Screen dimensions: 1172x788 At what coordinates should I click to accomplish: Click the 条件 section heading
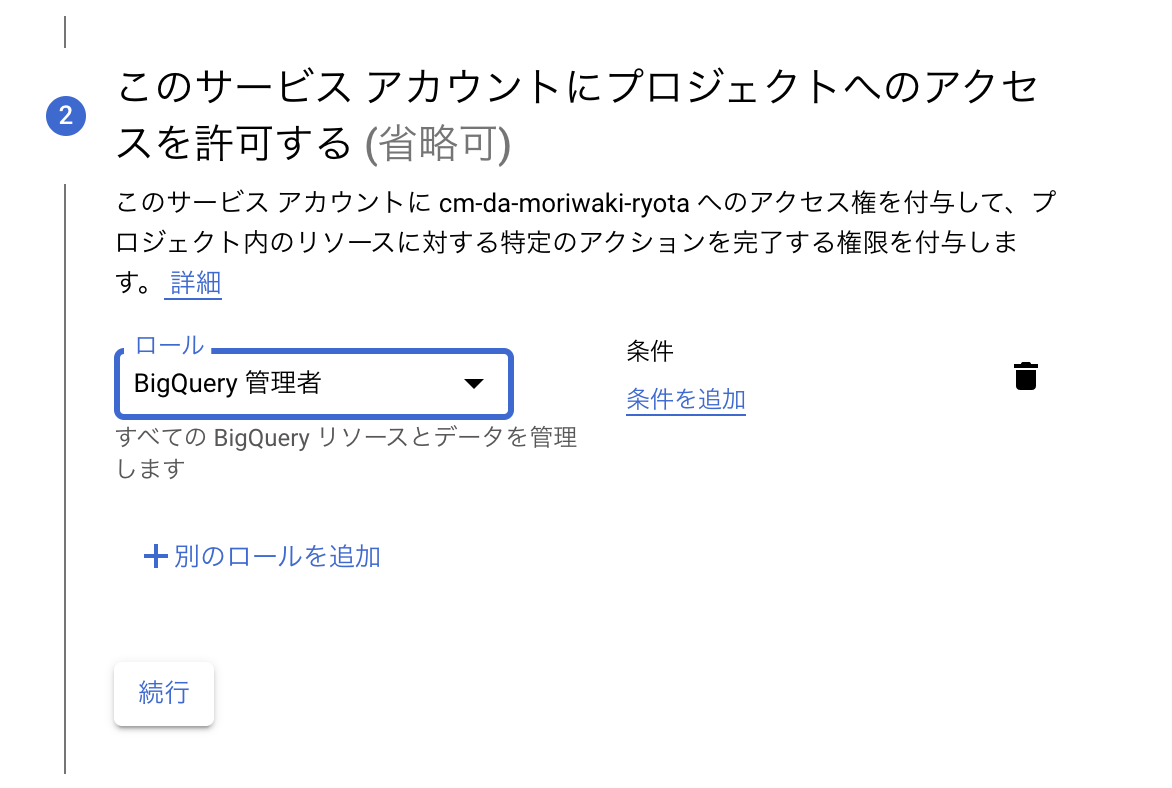click(650, 351)
